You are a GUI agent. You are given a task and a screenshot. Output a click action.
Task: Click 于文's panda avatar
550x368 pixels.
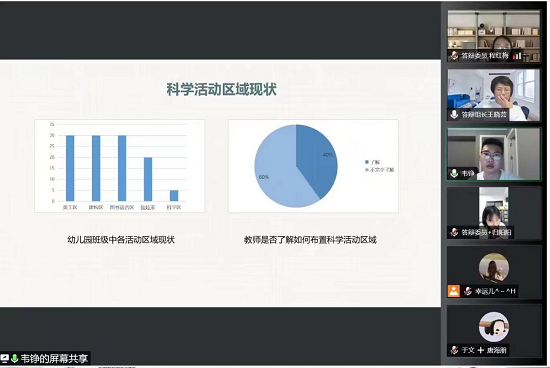[494, 327]
